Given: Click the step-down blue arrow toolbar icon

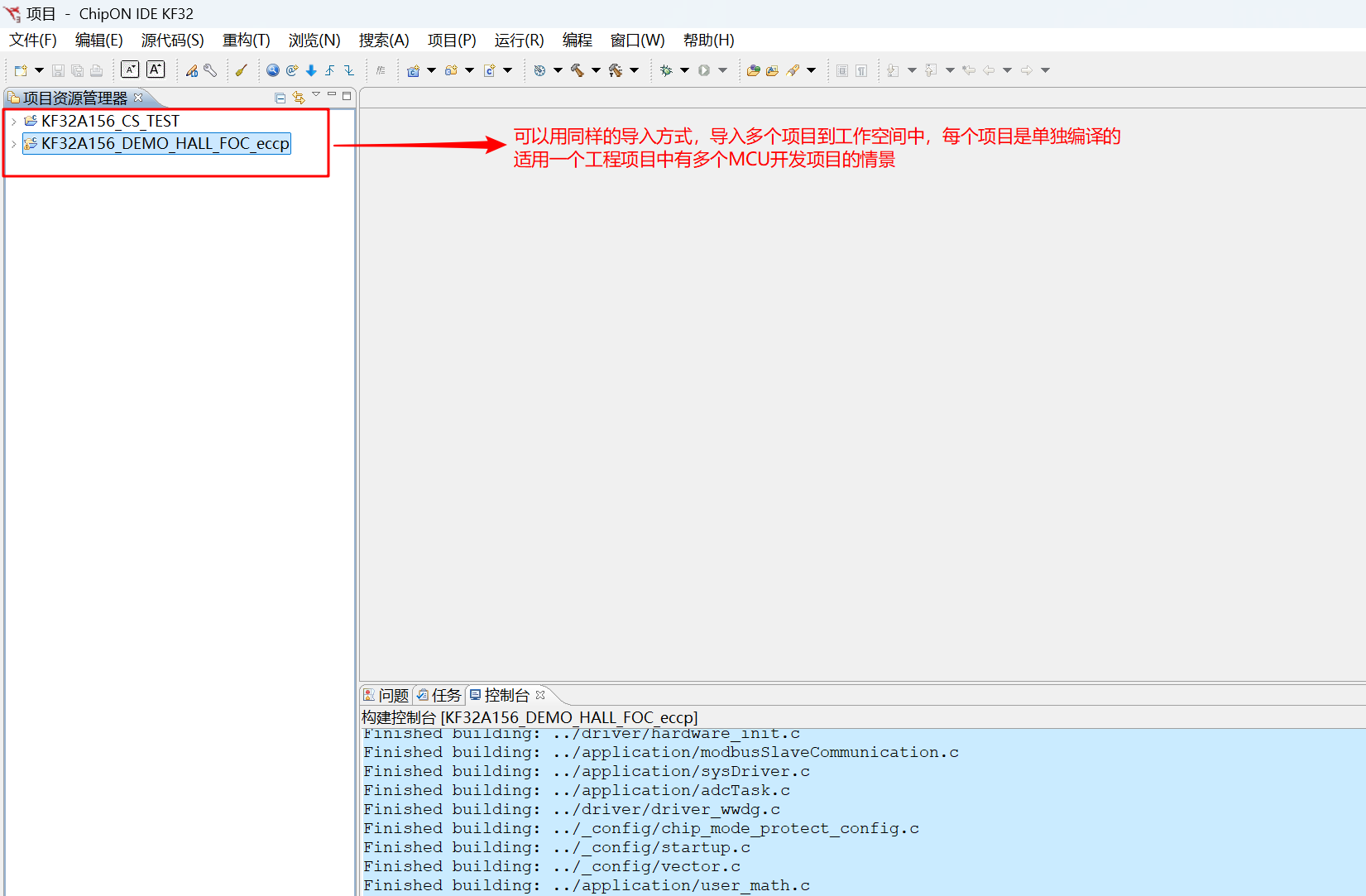Looking at the screenshot, I should [349, 70].
